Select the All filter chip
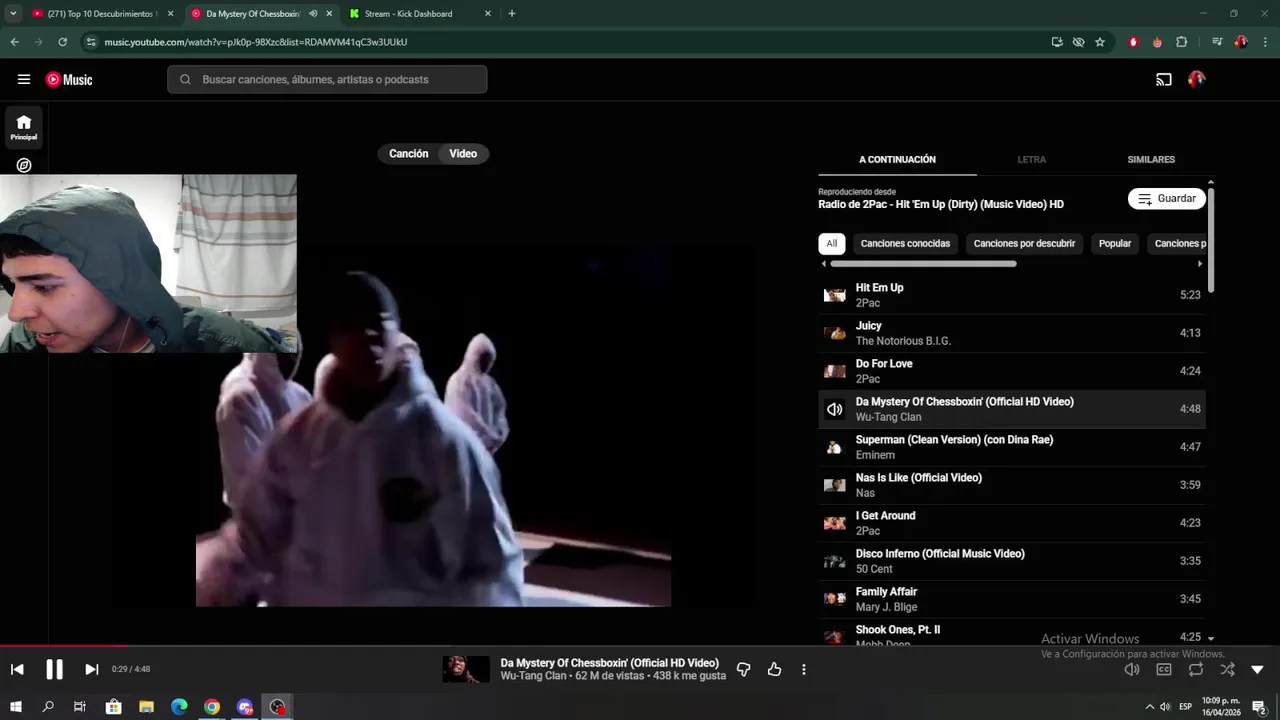The height and width of the screenshot is (720, 1280). [831, 244]
